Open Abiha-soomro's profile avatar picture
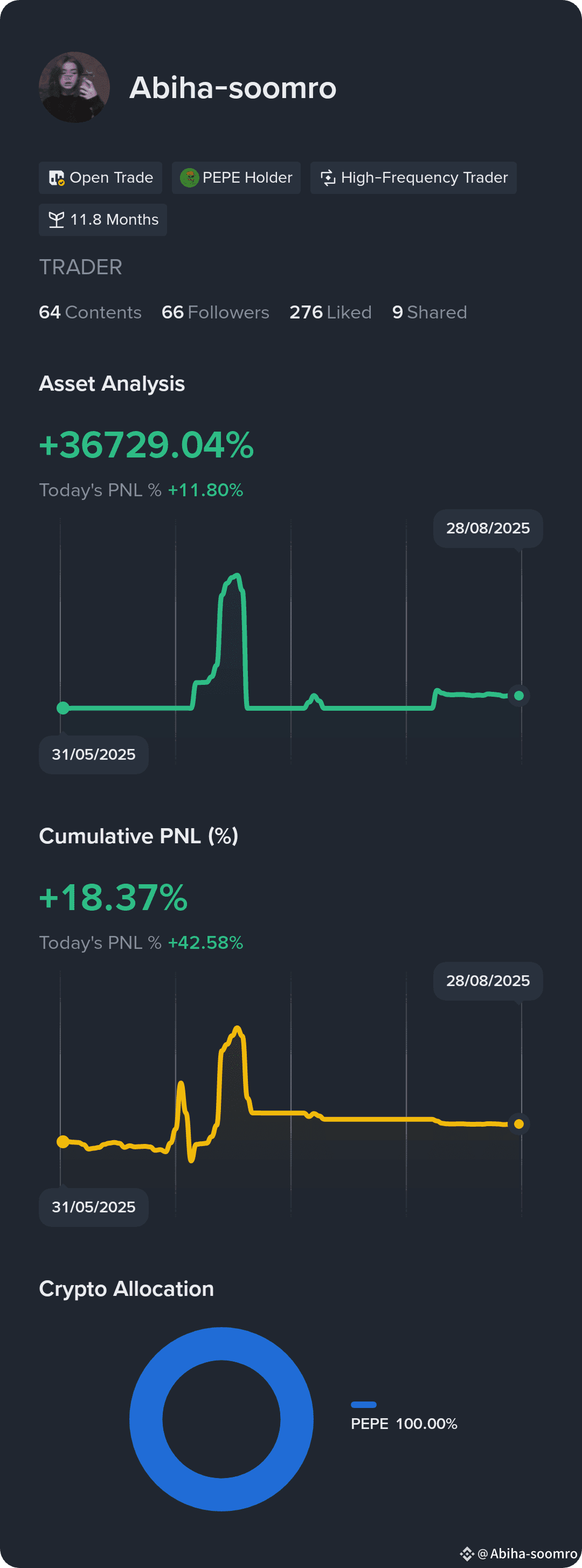The image size is (582, 1568). [x=74, y=87]
